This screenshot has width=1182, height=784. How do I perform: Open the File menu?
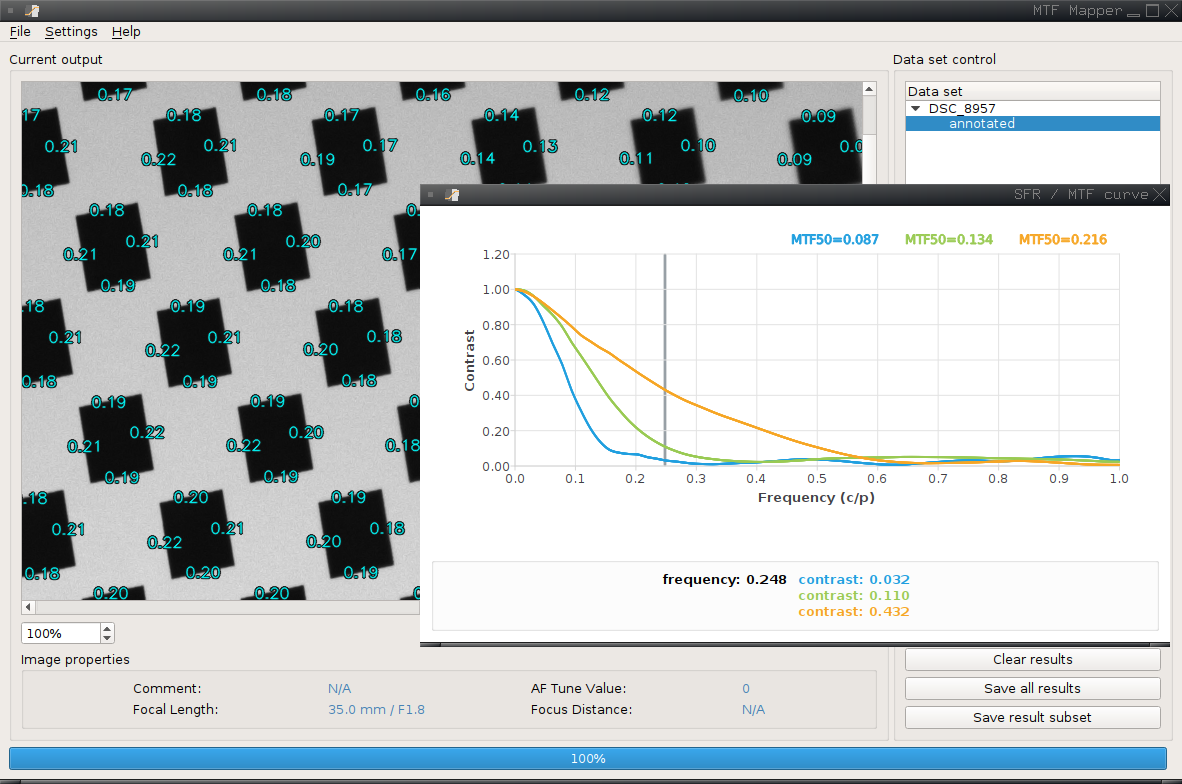coord(19,31)
